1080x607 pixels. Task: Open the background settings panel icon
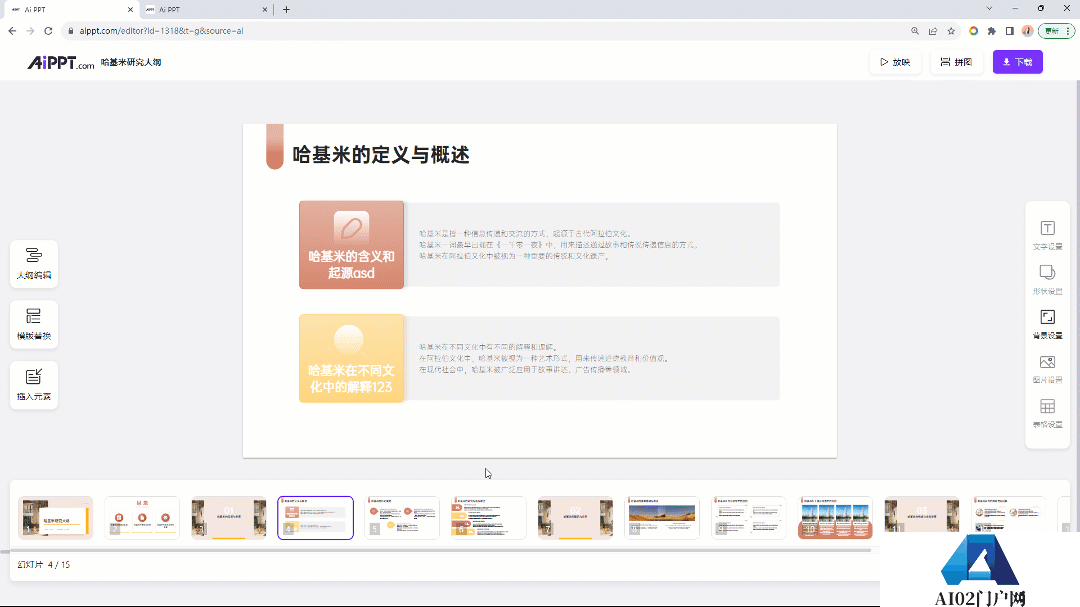click(x=1047, y=324)
